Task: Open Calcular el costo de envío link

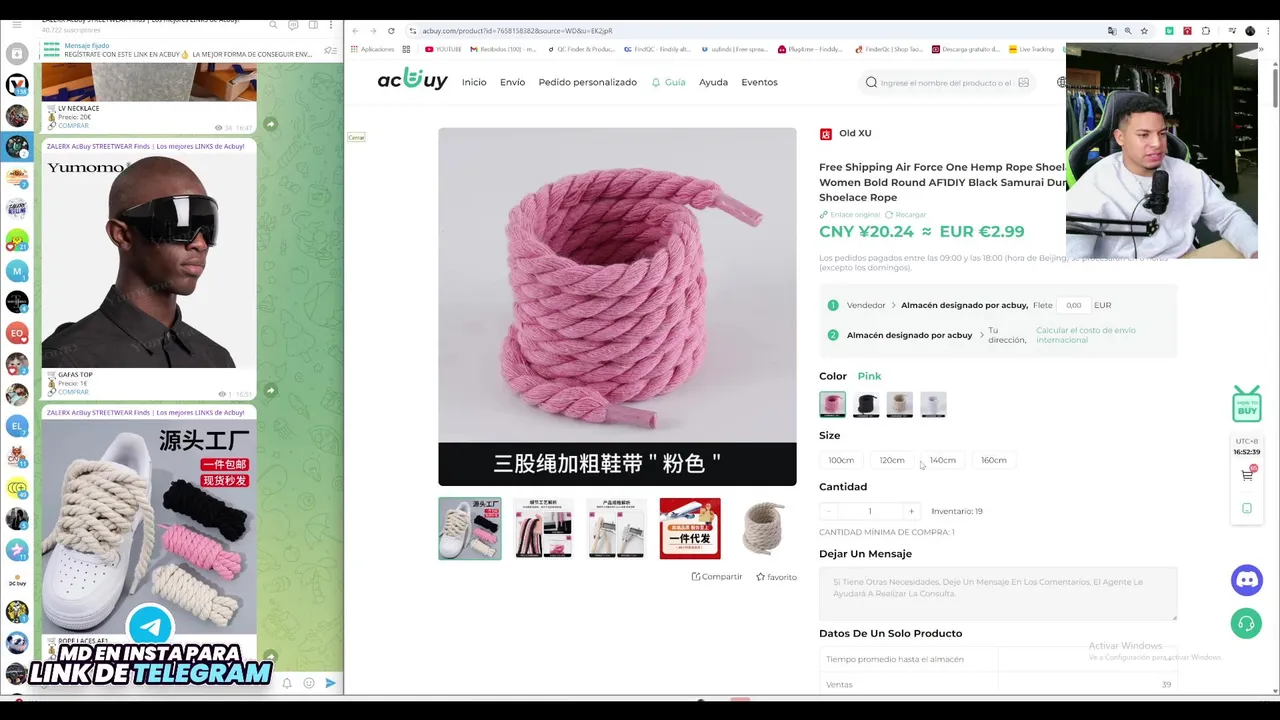Action: tap(1085, 335)
